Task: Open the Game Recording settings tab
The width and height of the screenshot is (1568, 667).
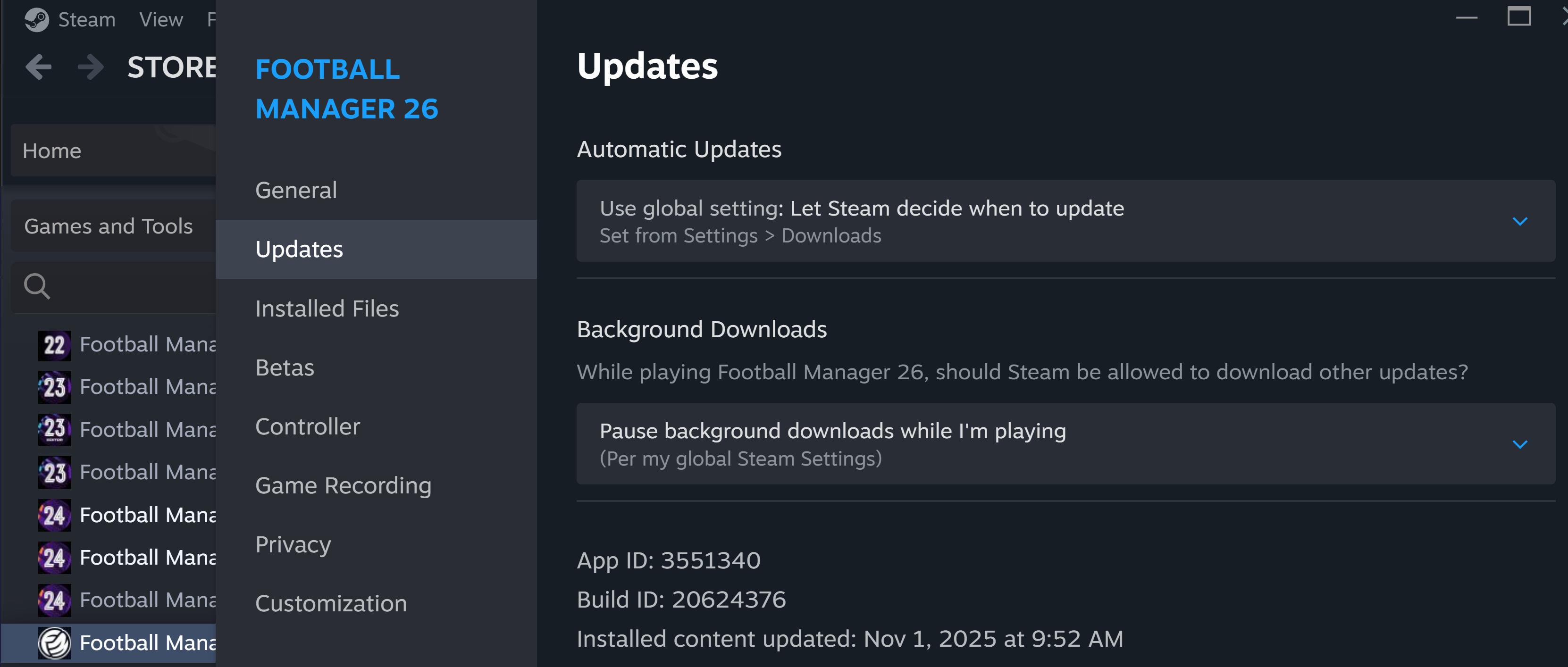Action: (344, 486)
